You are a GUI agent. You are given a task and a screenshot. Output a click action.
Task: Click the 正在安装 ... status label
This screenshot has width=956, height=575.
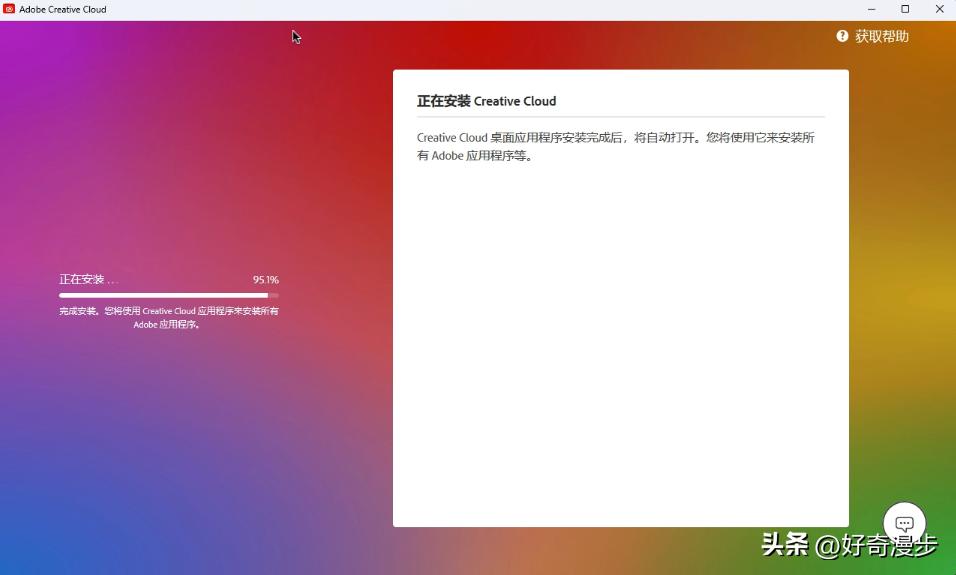tap(89, 279)
